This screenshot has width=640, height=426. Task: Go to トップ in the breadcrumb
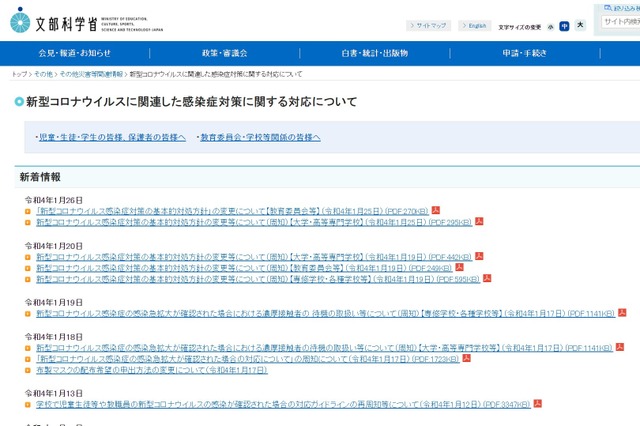pyautogui.click(x=19, y=74)
